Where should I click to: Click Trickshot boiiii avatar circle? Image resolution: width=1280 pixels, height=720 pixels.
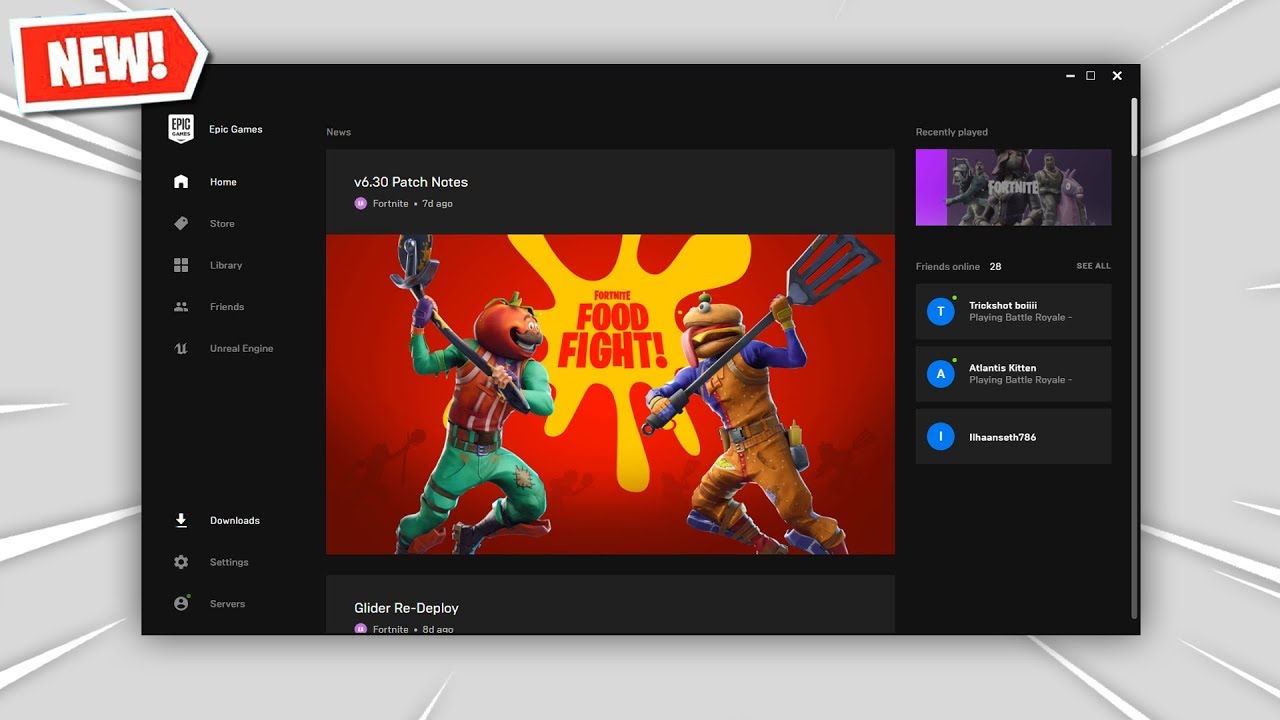[x=940, y=311]
